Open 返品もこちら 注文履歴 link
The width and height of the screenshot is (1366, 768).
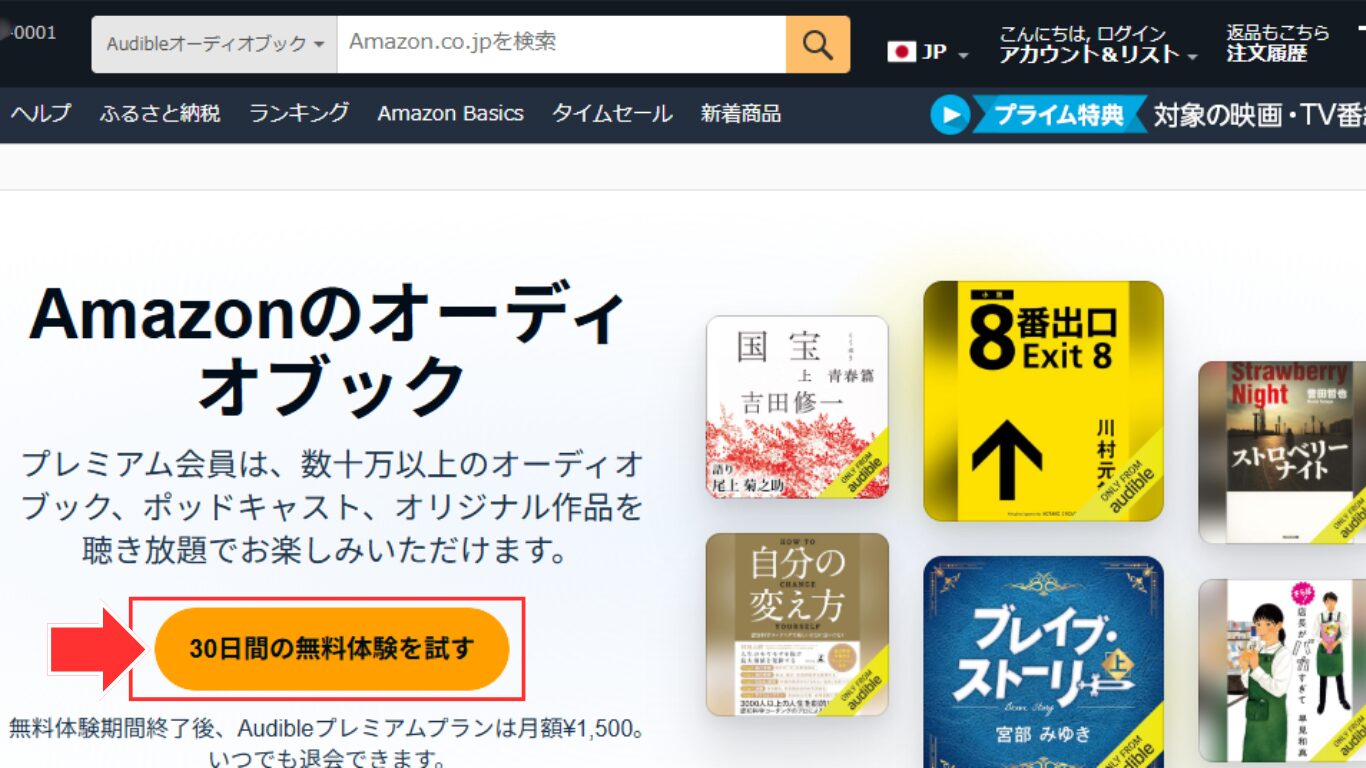click(1278, 44)
